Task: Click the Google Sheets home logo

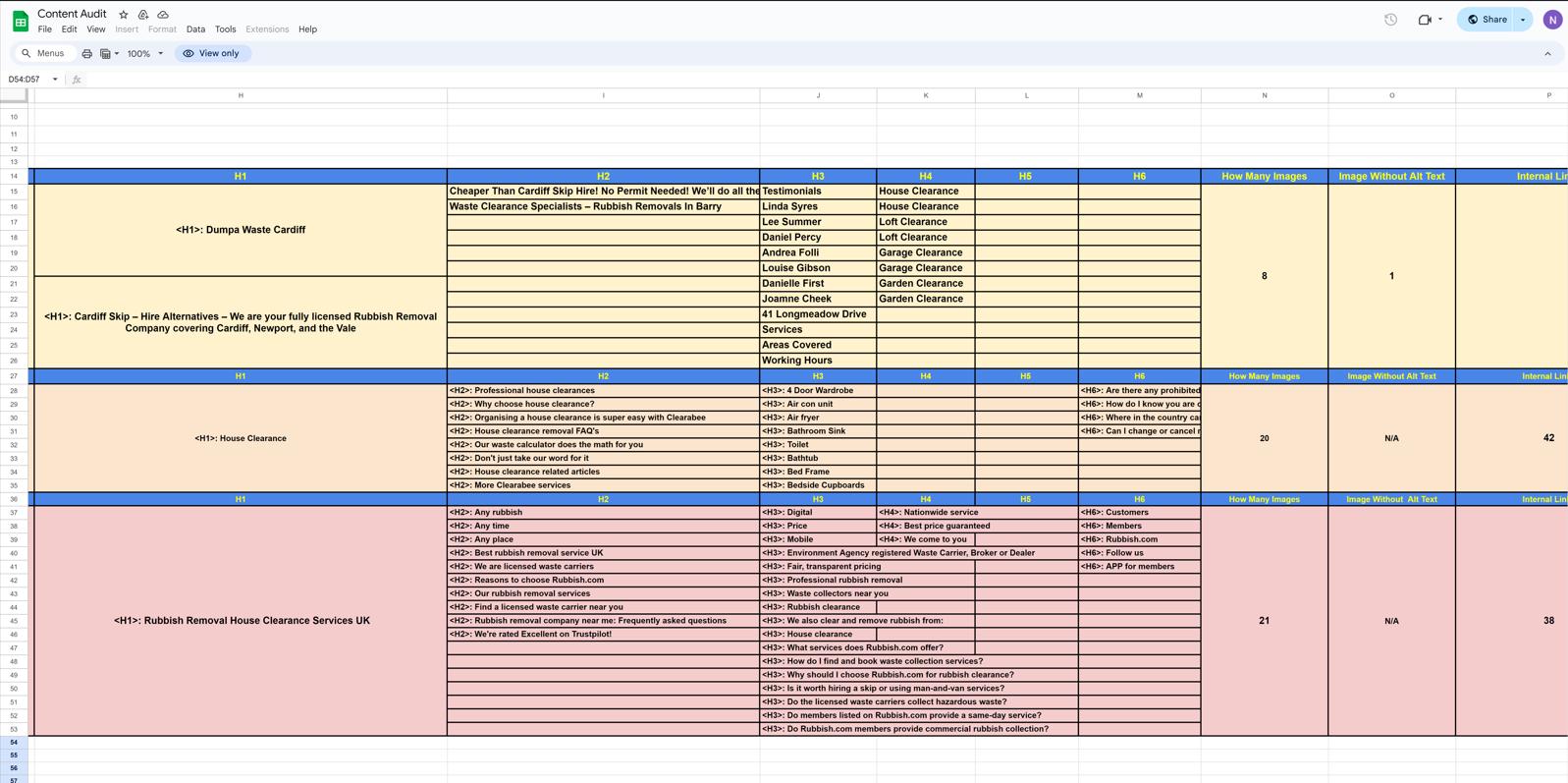Action: pos(20,21)
